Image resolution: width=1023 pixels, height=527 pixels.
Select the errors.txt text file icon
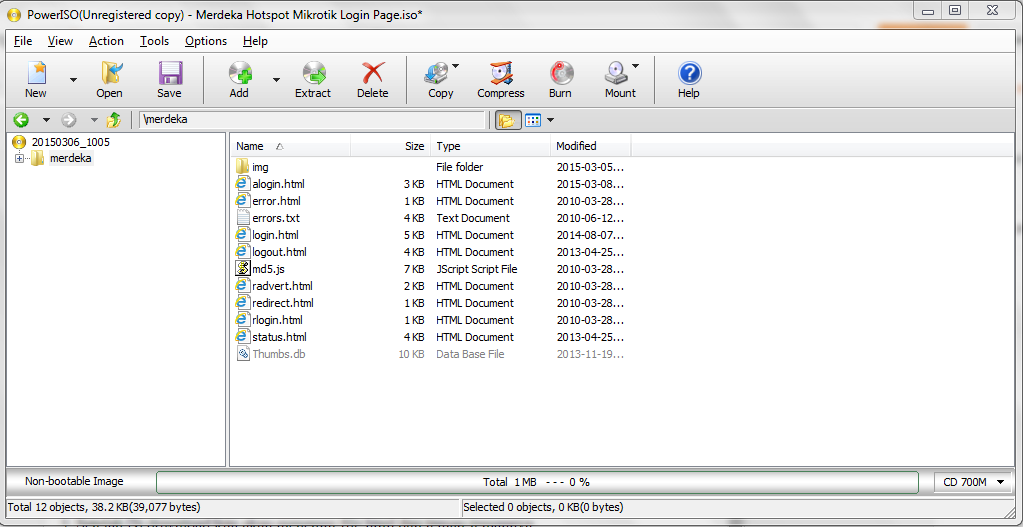click(x=243, y=218)
